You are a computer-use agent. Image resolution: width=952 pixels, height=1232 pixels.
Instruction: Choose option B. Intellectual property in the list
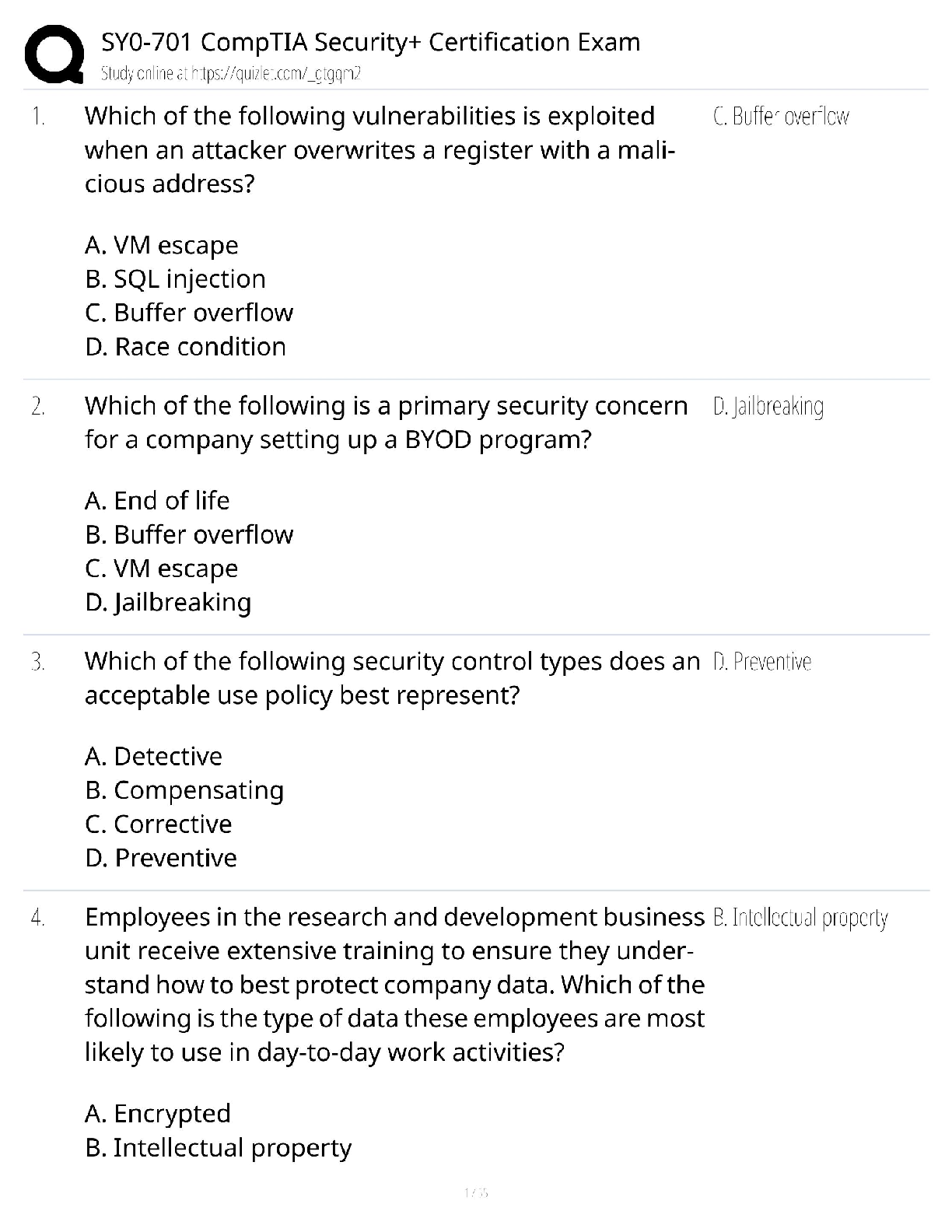(x=218, y=1147)
